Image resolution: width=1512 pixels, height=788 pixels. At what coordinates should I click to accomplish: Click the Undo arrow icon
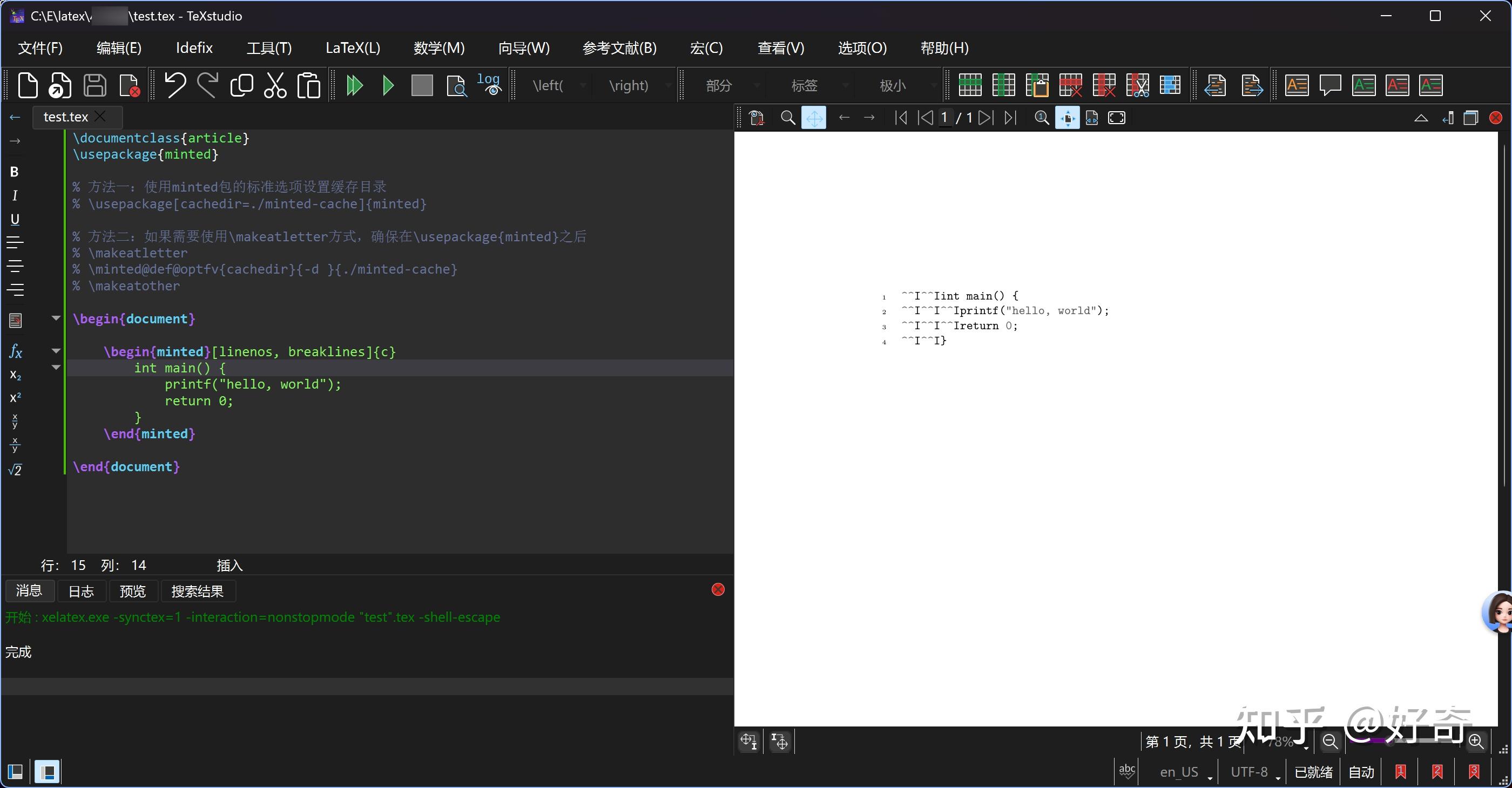pyautogui.click(x=174, y=86)
